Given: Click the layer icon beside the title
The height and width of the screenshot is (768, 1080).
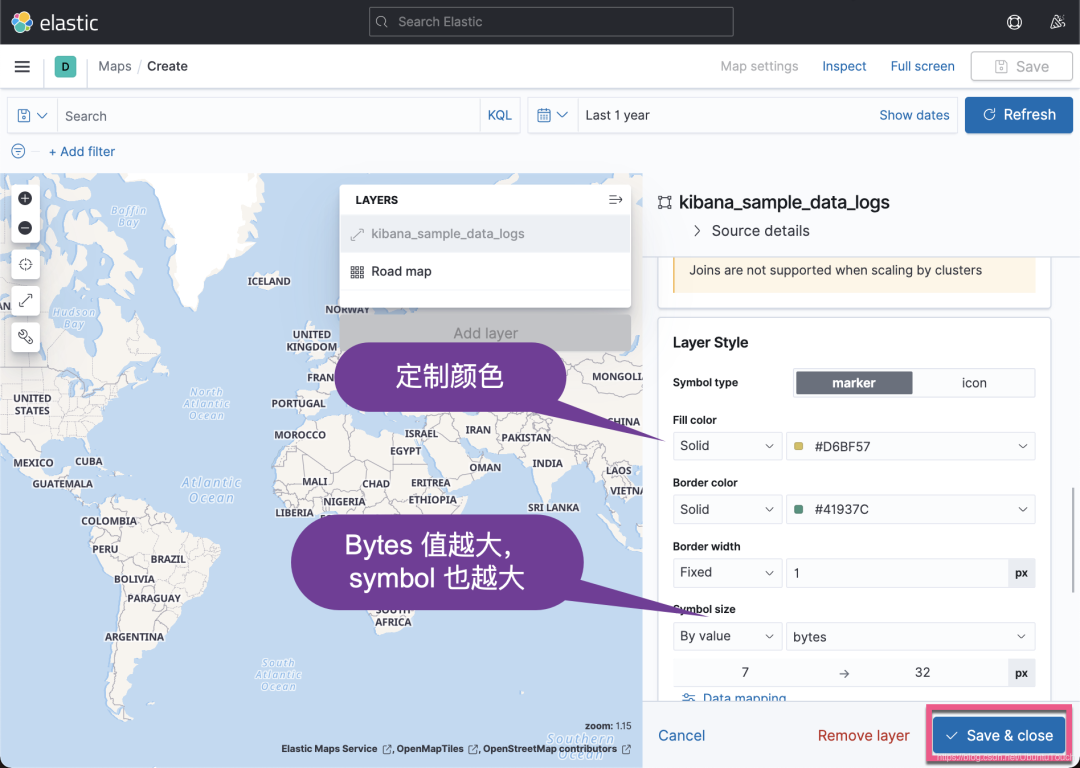Looking at the screenshot, I should 665,202.
